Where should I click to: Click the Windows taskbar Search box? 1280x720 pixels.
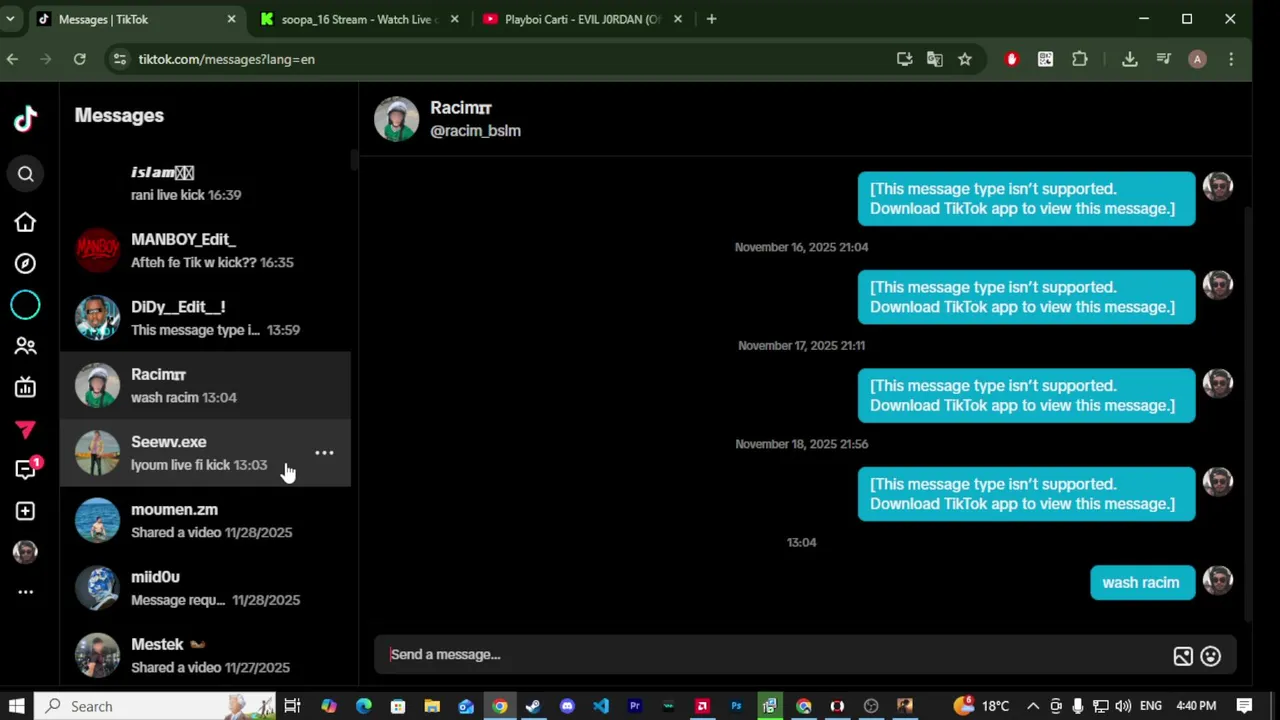[155, 706]
